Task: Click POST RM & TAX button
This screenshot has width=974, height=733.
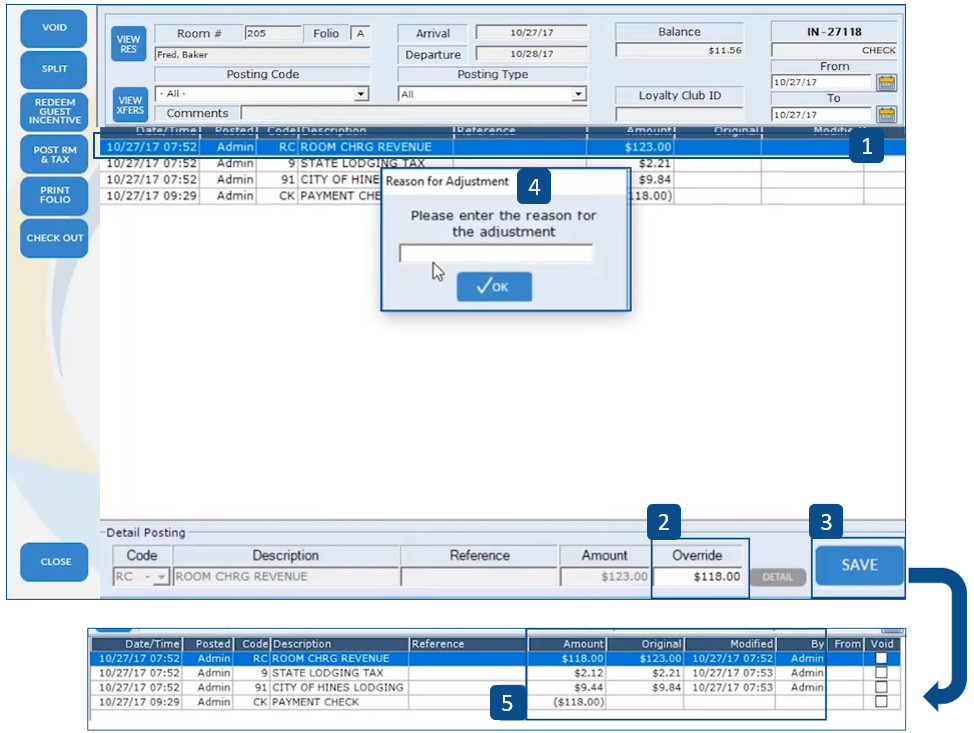Action: coord(55,153)
